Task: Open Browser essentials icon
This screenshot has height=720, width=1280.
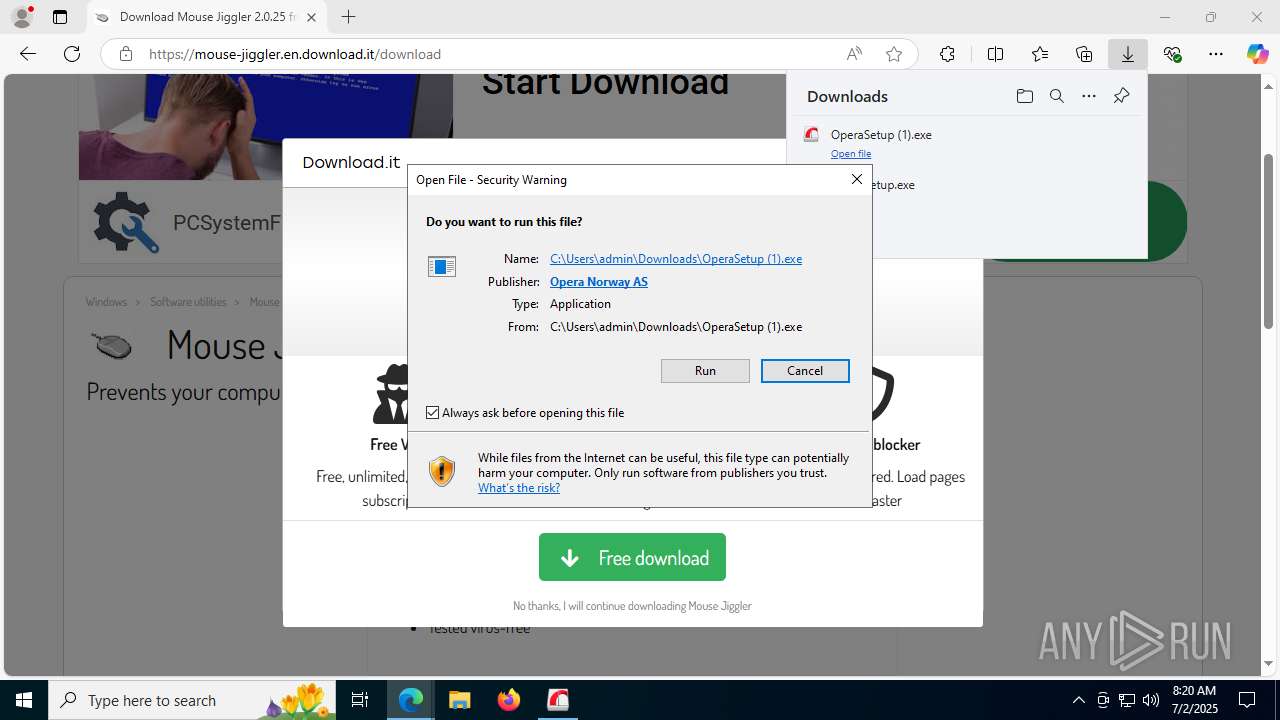Action: [1172, 54]
